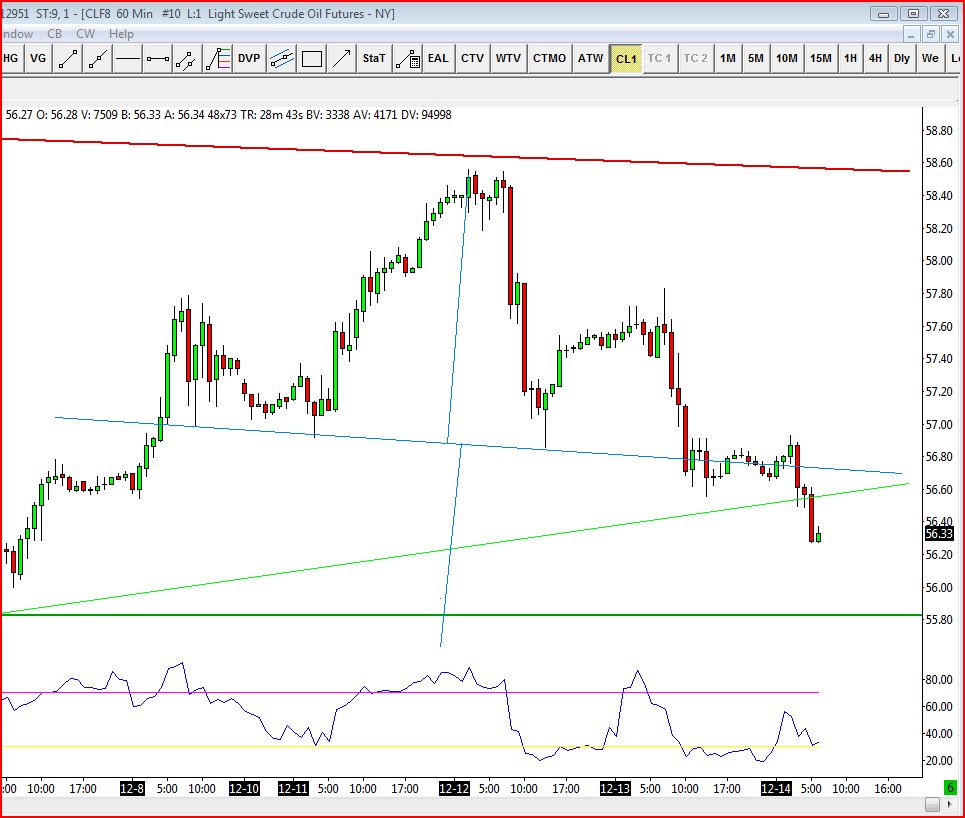Click the greyed TC 1 button
The image size is (965, 818).
click(x=660, y=58)
